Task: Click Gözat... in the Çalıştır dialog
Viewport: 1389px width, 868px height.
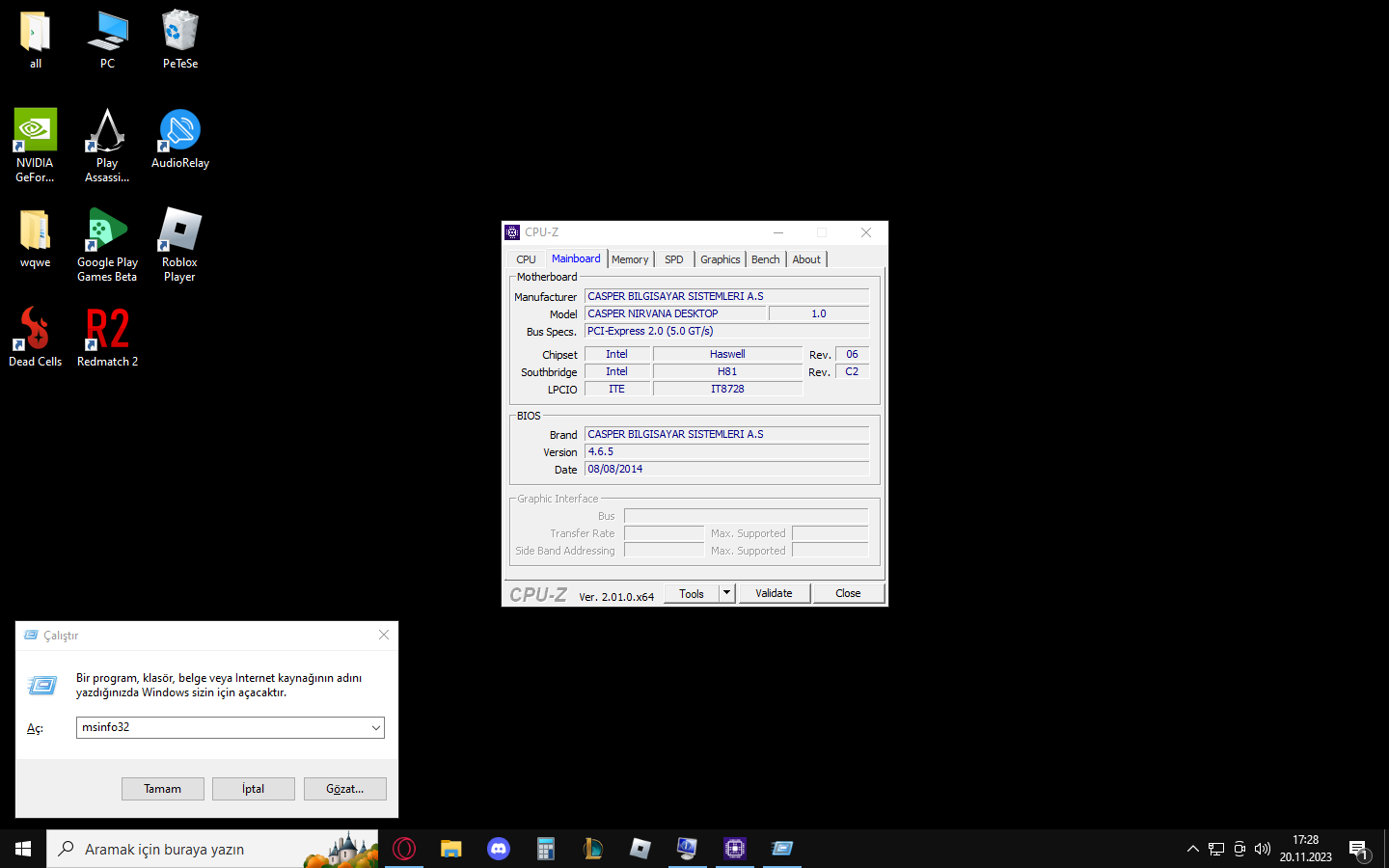Action: [345, 789]
